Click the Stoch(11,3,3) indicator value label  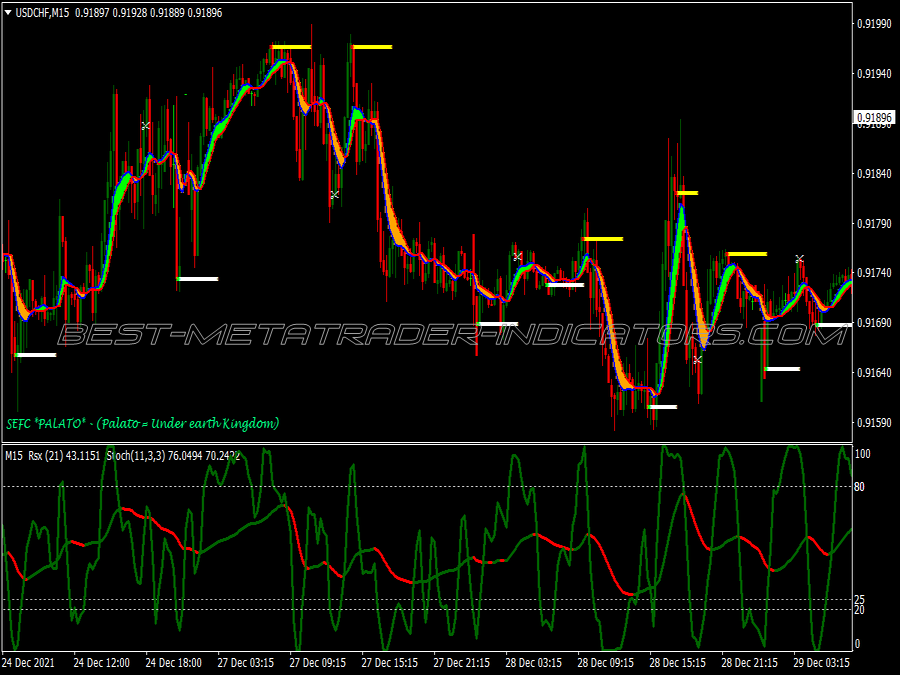point(173,456)
